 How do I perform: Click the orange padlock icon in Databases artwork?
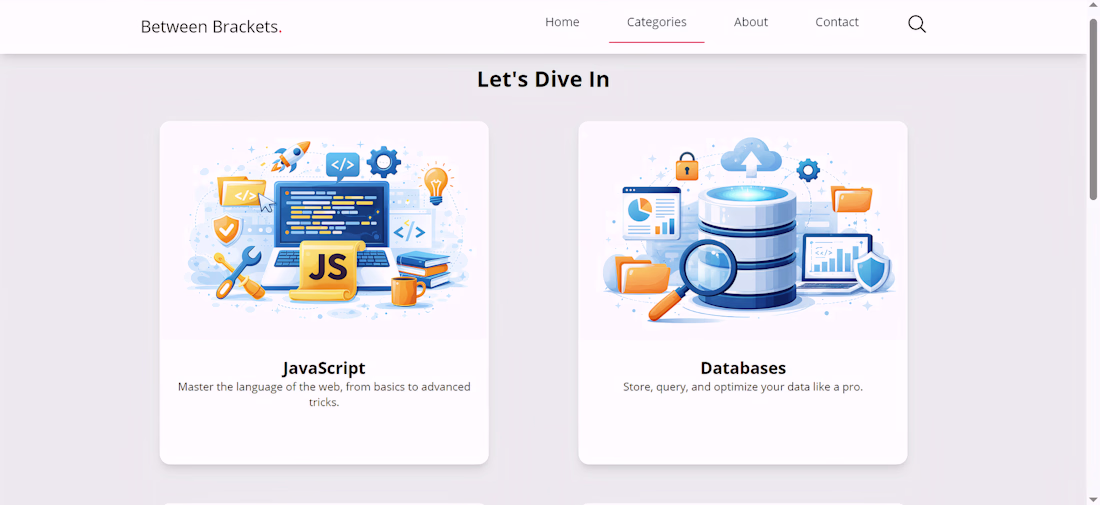pos(687,166)
